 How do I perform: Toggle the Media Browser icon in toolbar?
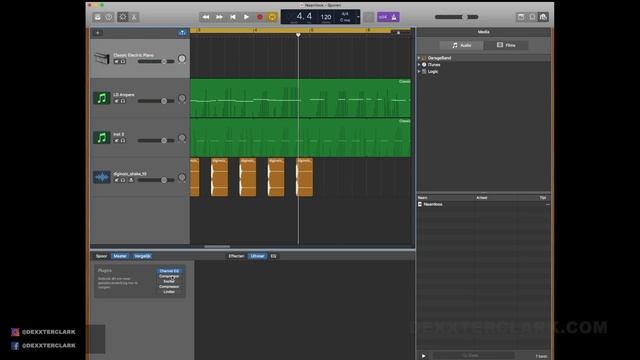pos(543,17)
